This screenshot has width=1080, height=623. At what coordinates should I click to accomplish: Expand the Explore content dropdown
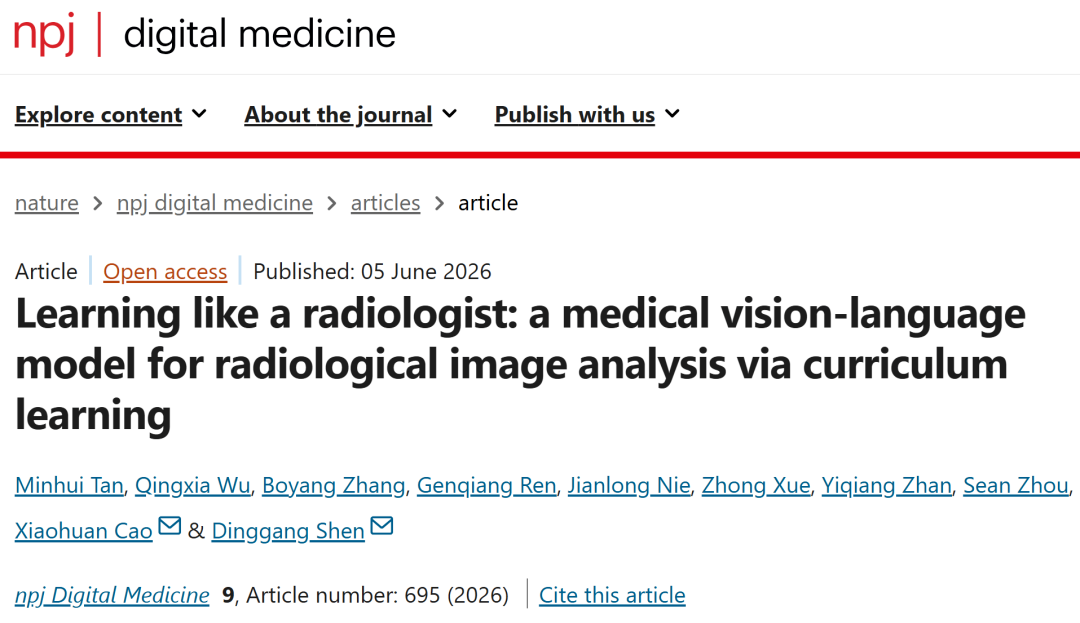click(110, 114)
